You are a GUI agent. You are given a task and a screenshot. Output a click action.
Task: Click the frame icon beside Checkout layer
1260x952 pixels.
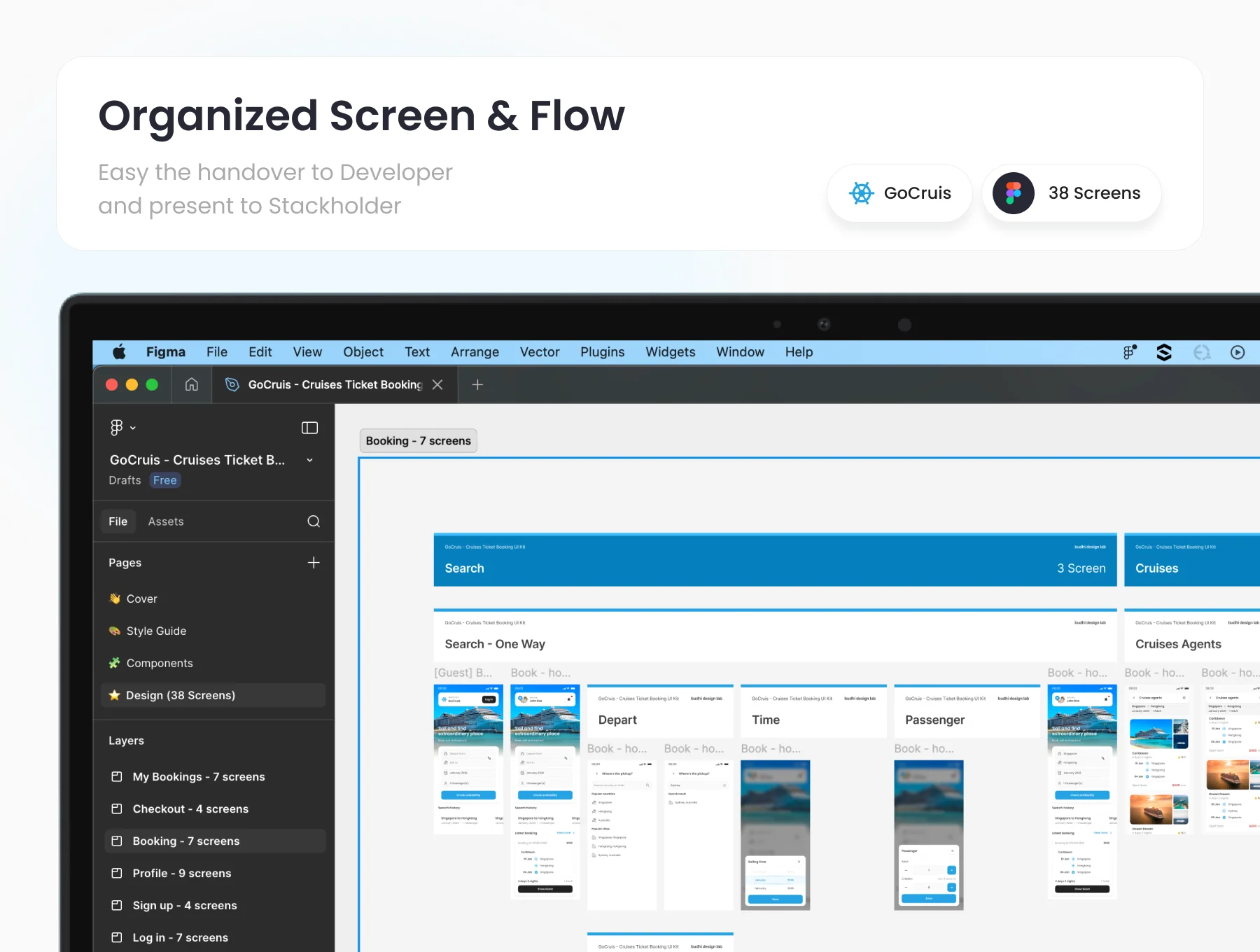(x=117, y=808)
